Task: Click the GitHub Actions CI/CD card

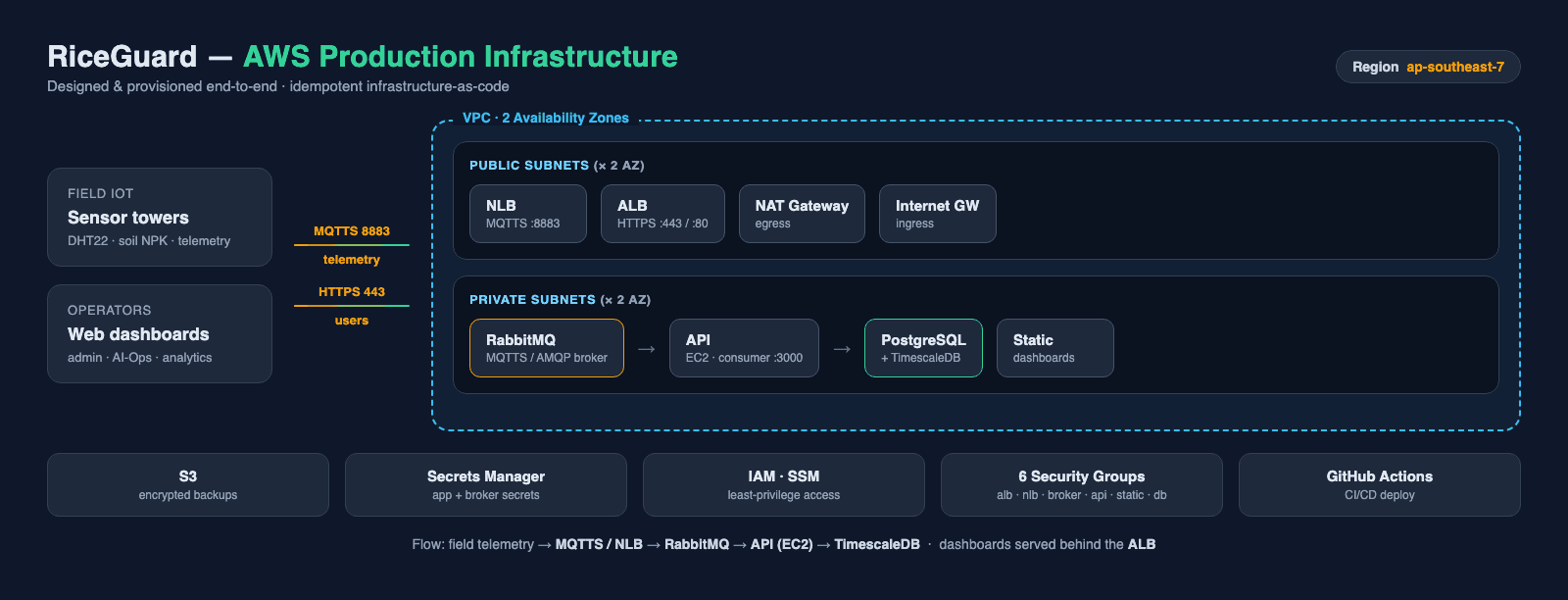Action: pyautogui.click(x=1380, y=484)
